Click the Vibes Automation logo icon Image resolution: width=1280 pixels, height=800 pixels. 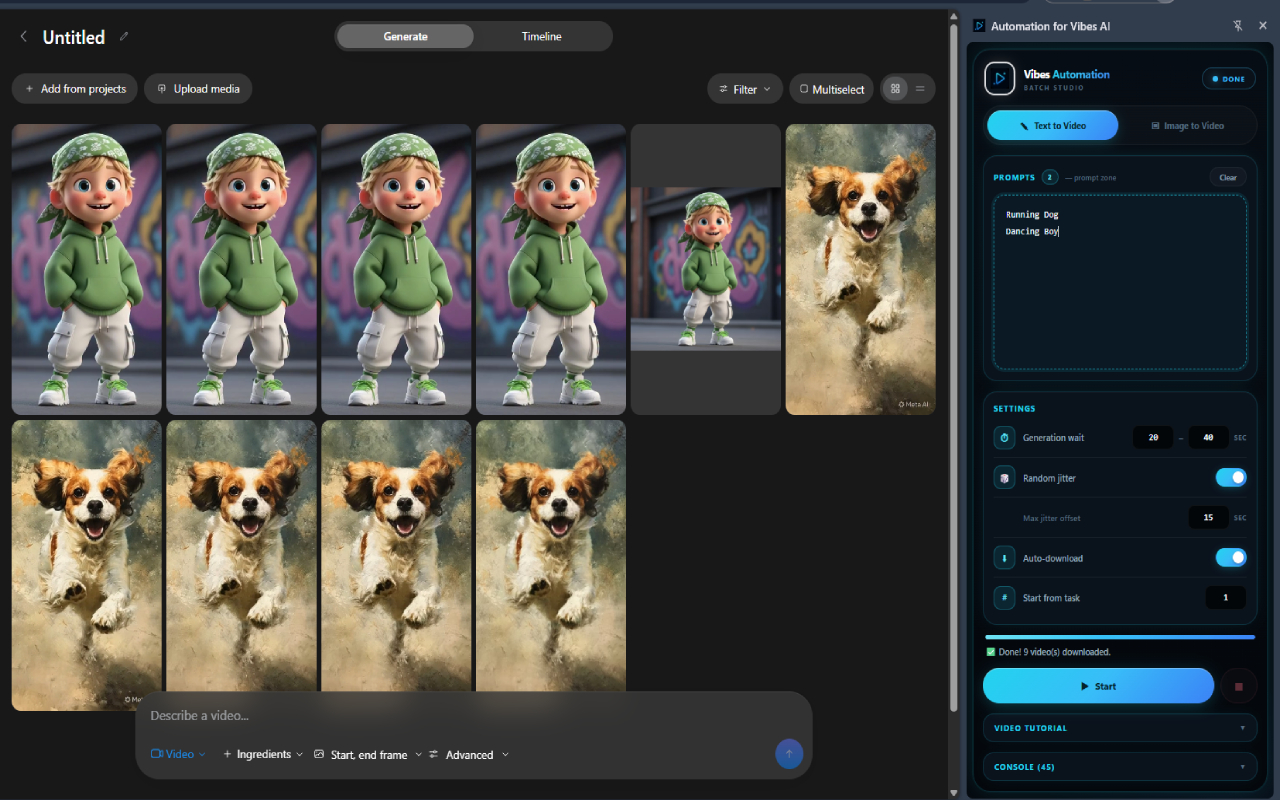(x=1000, y=79)
